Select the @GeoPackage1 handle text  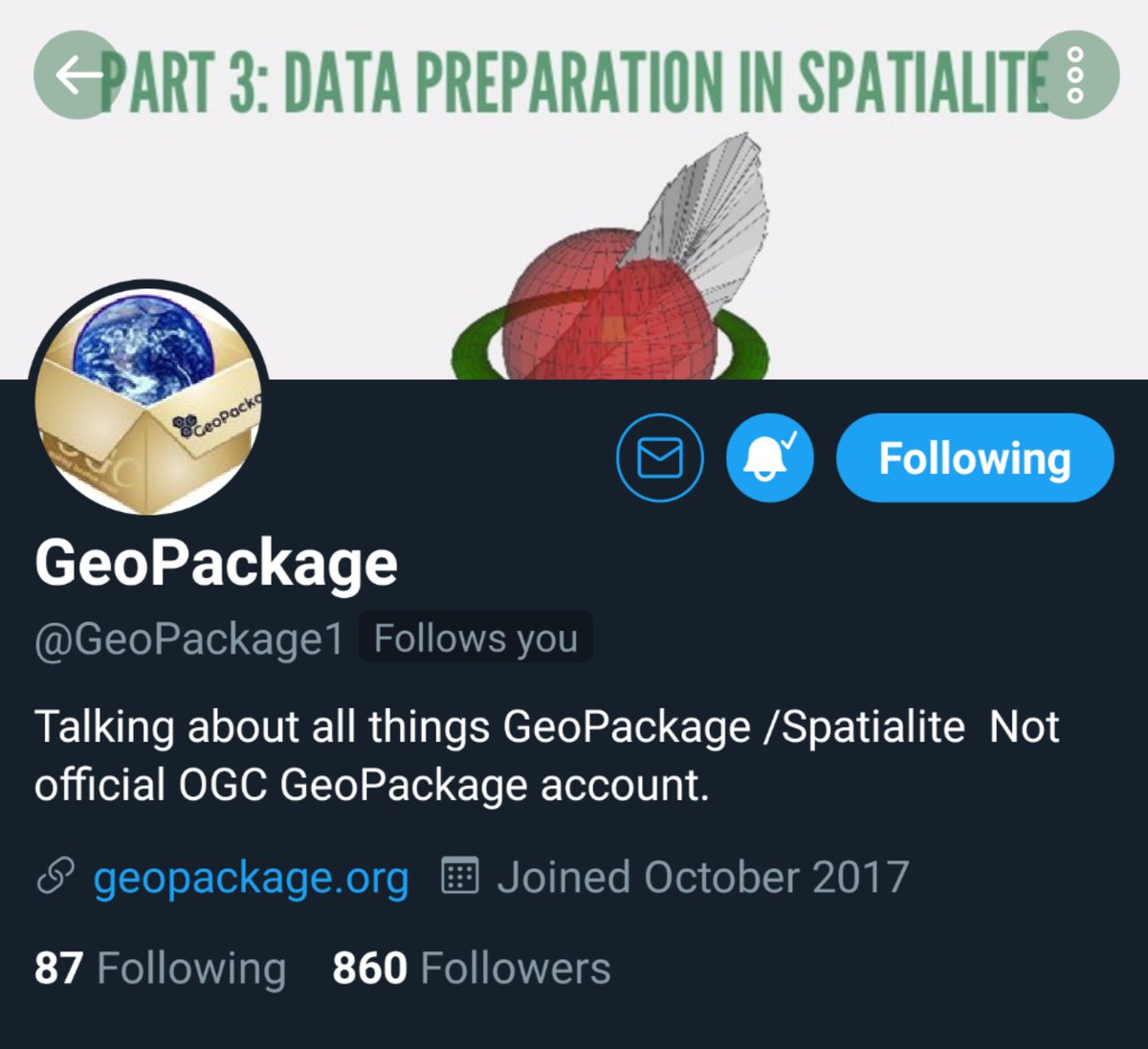tap(189, 639)
